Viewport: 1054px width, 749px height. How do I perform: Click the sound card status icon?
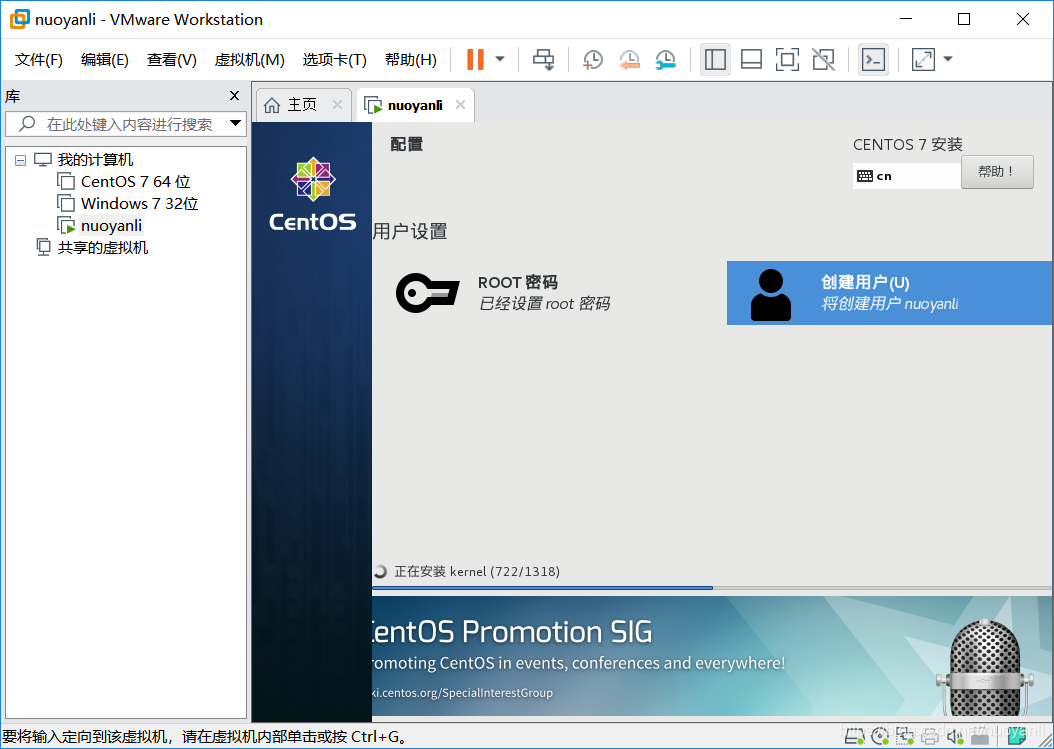click(955, 737)
